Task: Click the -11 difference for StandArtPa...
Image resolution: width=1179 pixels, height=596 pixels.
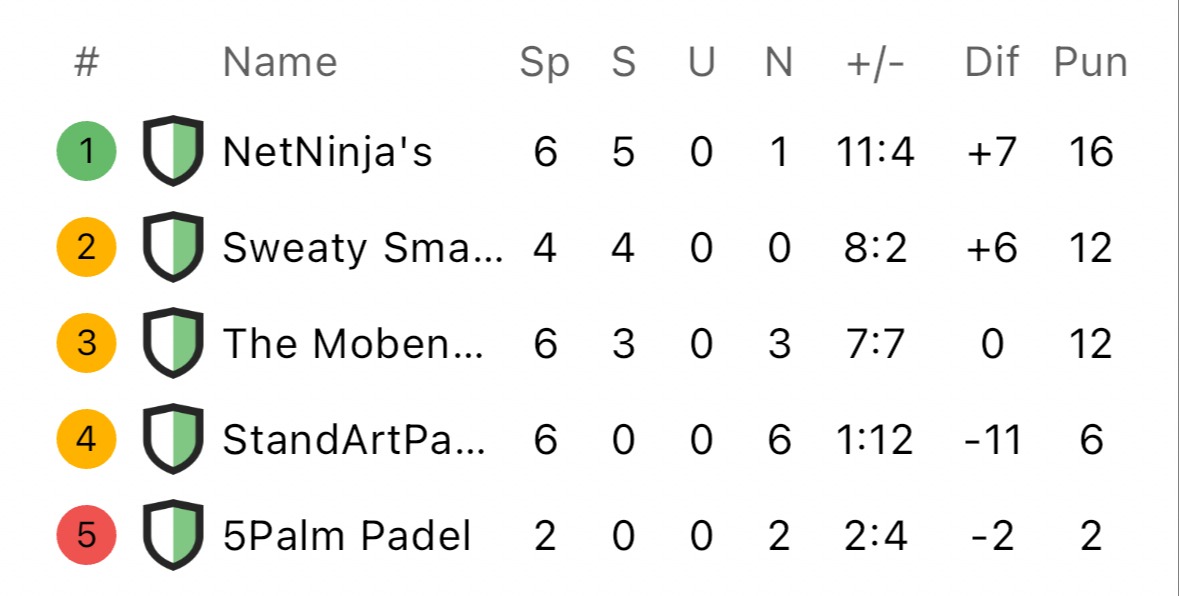Action: [993, 440]
